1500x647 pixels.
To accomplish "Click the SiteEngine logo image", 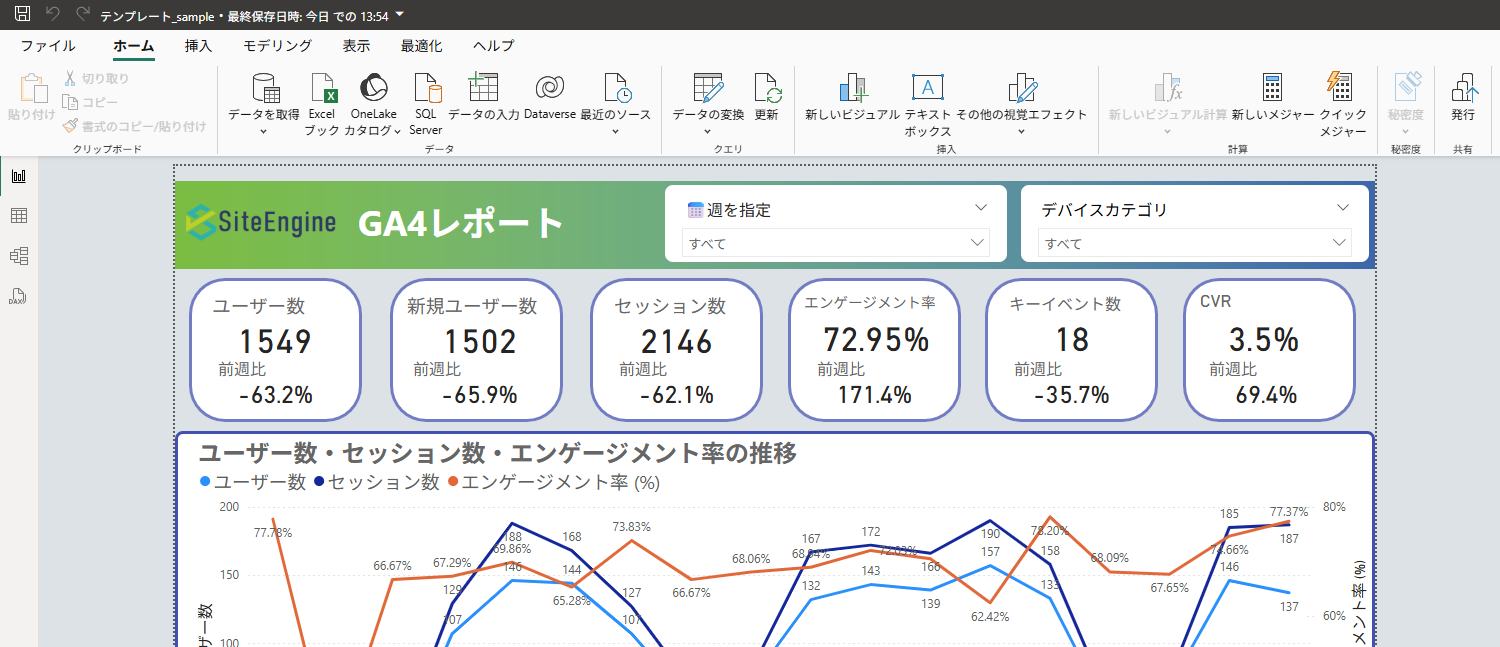I will tap(262, 222).
